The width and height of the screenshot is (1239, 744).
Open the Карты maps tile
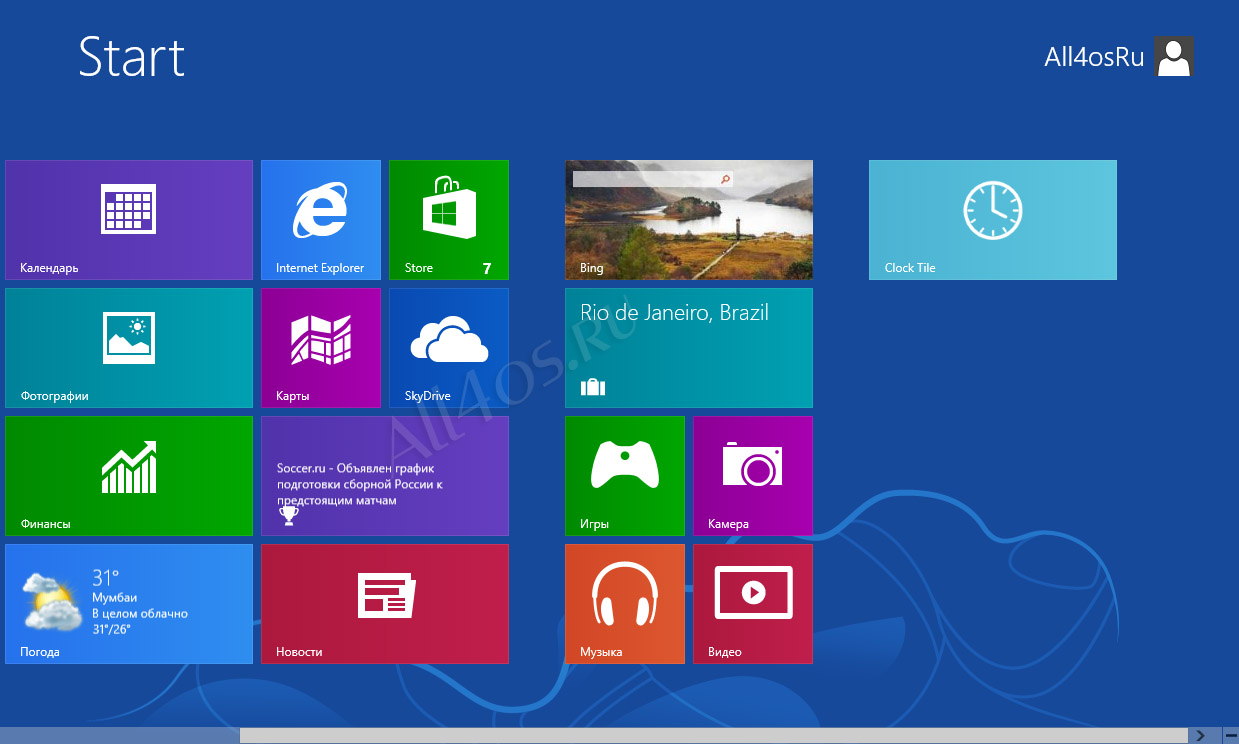click(321, 348)
